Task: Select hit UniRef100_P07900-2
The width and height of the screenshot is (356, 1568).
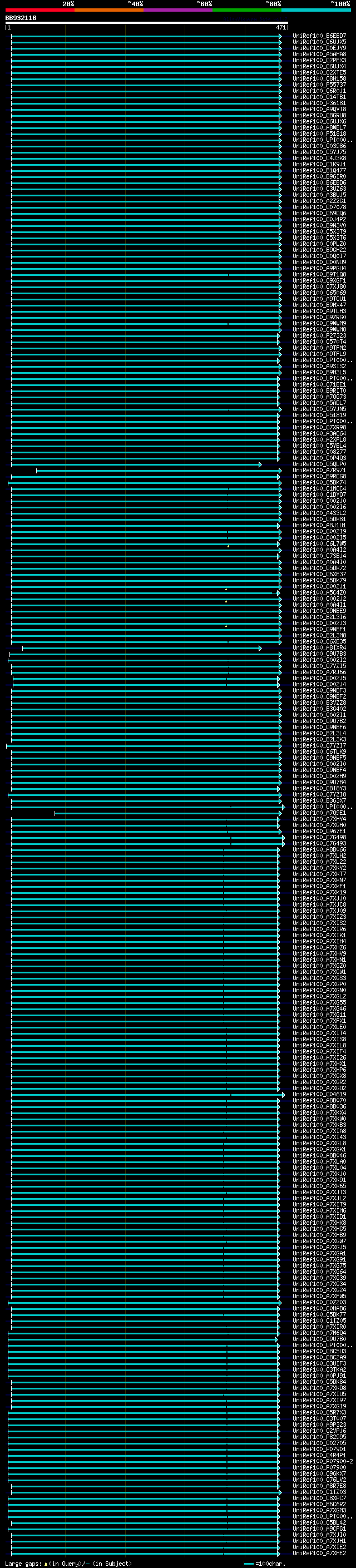Action: point(323,1461)
